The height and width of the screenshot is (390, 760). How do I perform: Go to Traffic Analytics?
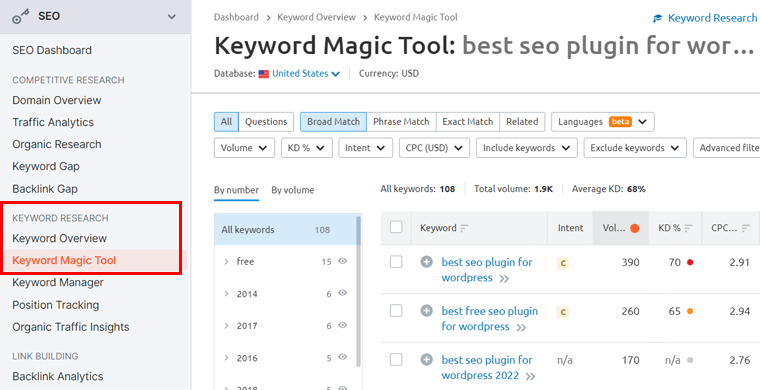(53, 123)
